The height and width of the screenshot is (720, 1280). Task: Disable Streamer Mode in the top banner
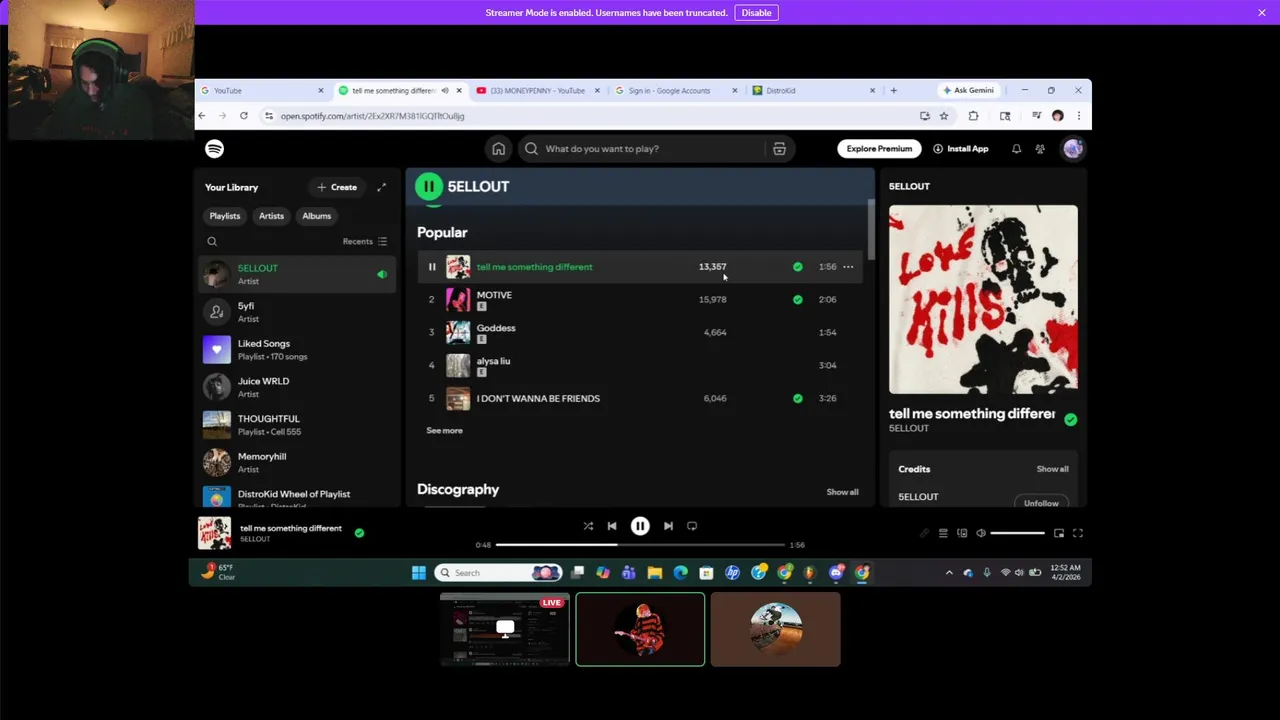[x=756, y=13]
